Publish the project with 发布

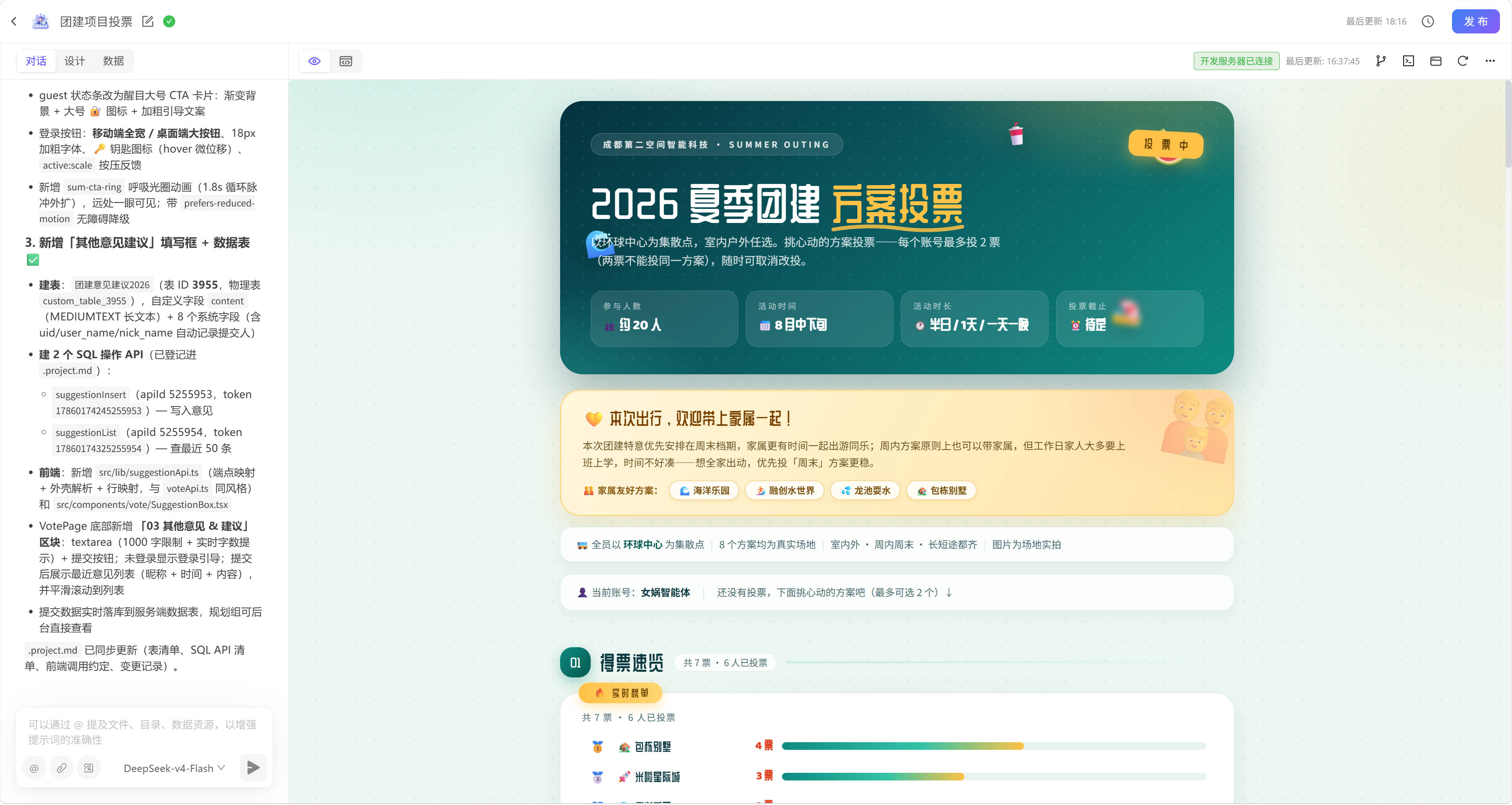click(x=1476, y=22)
